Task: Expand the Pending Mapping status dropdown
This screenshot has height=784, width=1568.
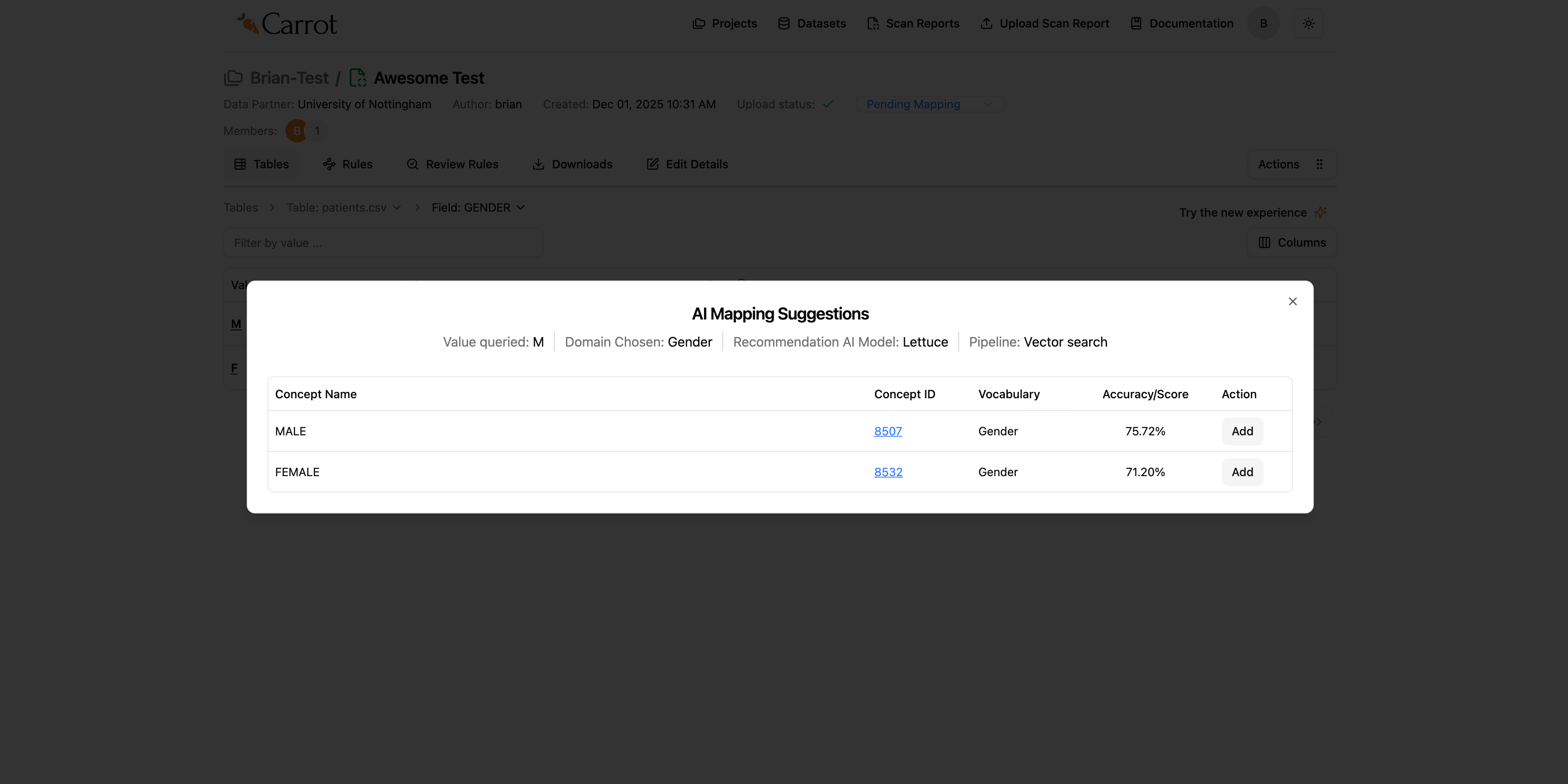Action: click(929, 105)
